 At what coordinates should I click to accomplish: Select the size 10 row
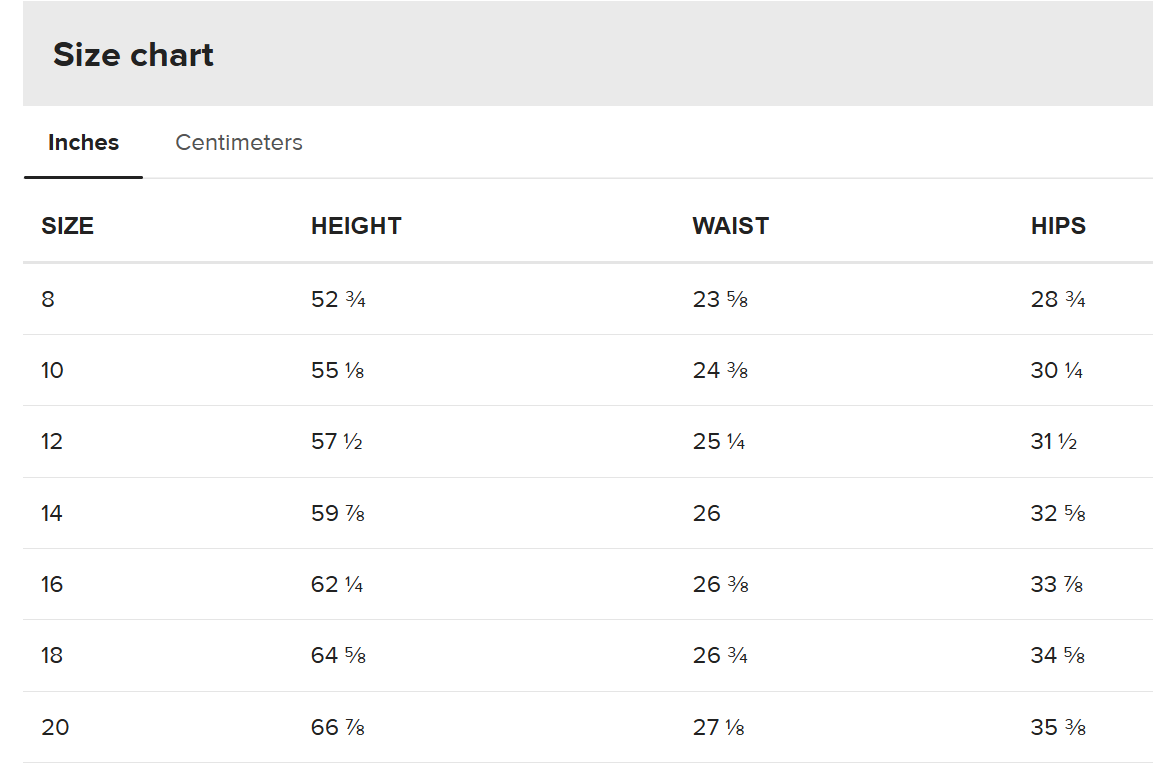tap(588, 371)
